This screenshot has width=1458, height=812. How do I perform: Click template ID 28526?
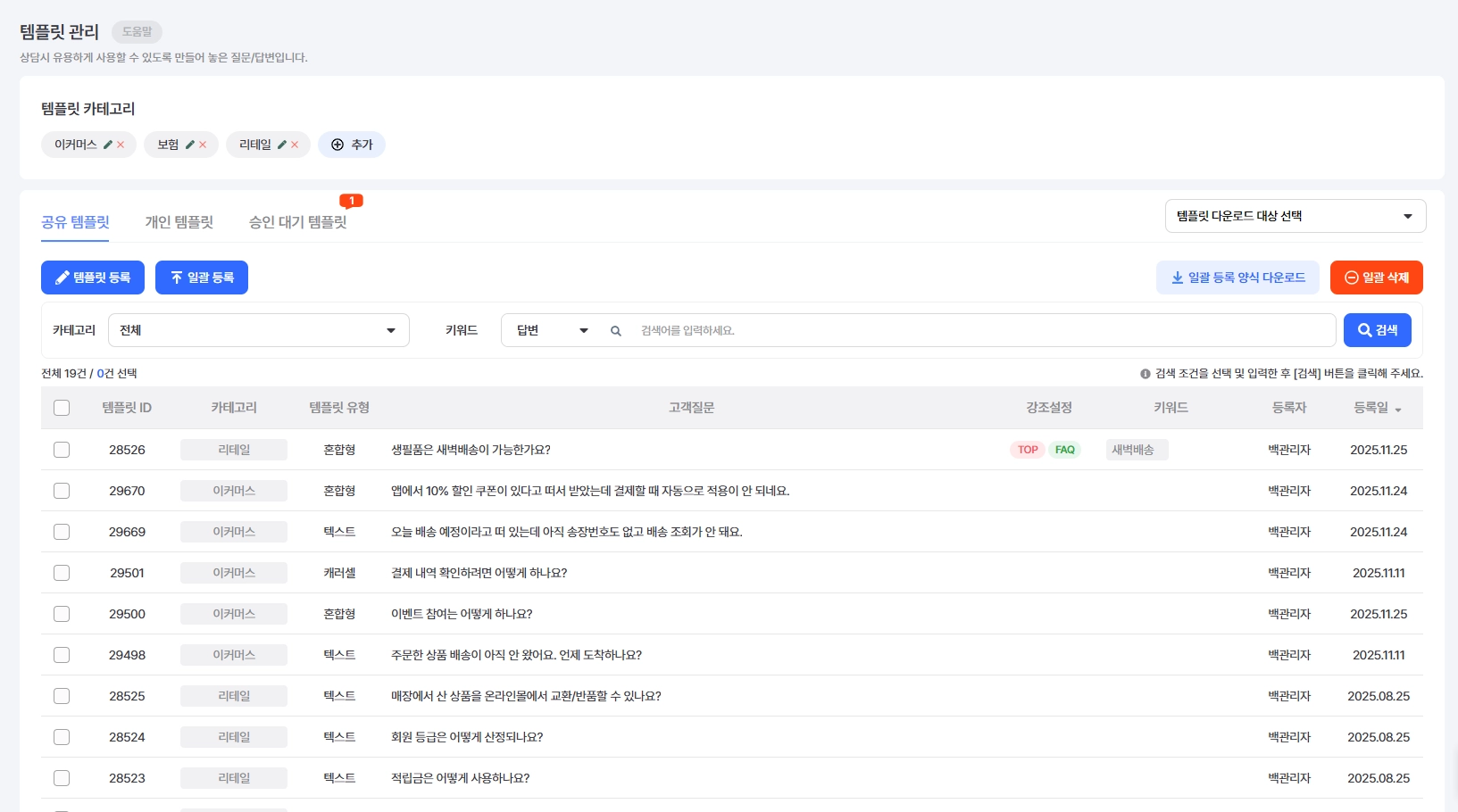(127, 450)
